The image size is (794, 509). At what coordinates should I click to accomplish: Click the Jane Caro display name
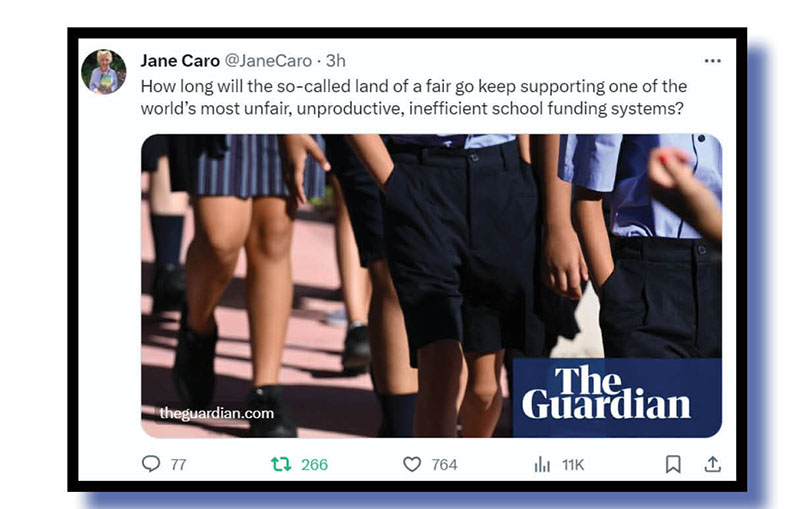(x=180, y=61)
